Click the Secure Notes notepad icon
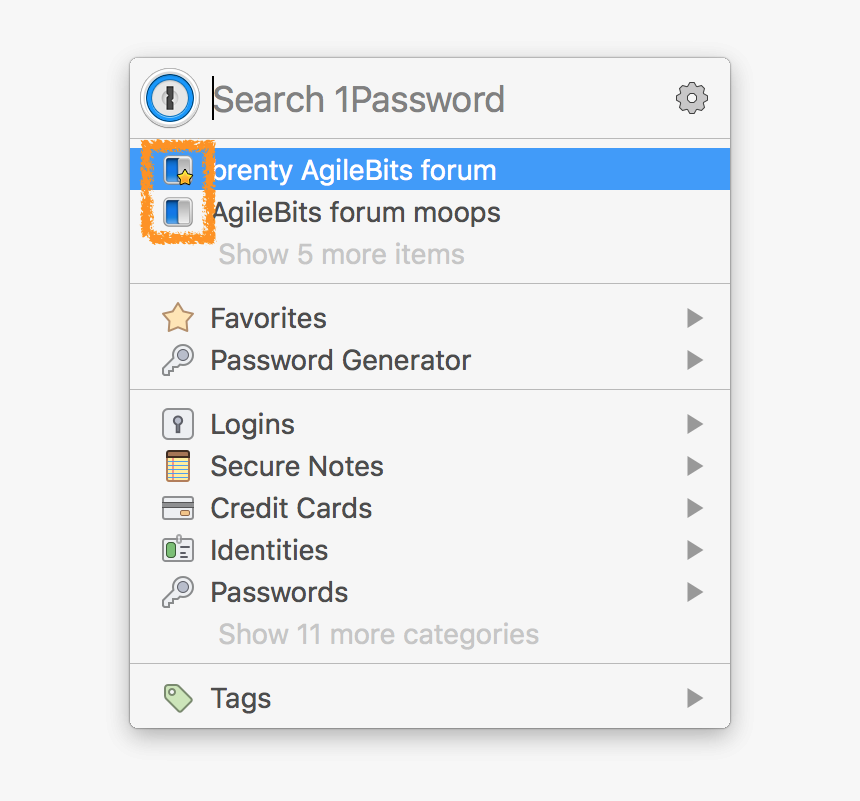860x801 pixels. coord(177,466)
